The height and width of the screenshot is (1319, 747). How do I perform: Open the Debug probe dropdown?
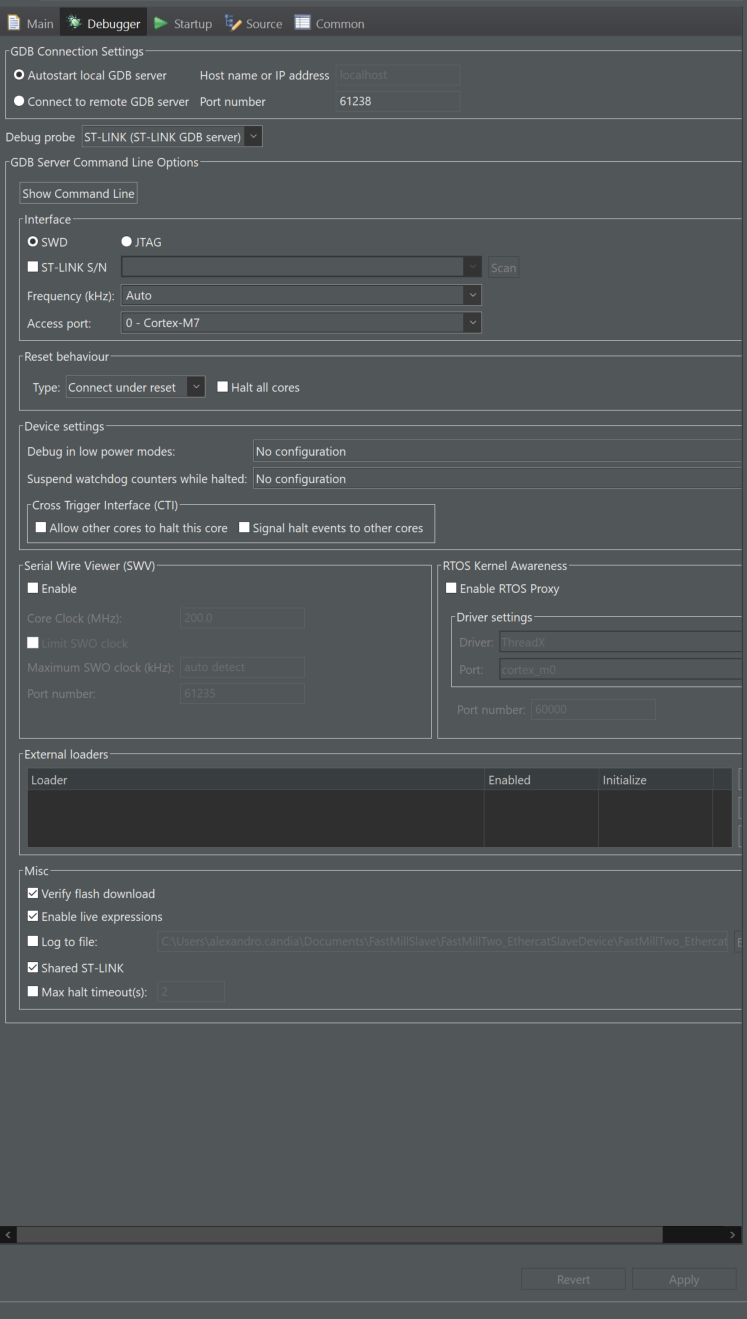pyautogui.click(x=254, y=136)
